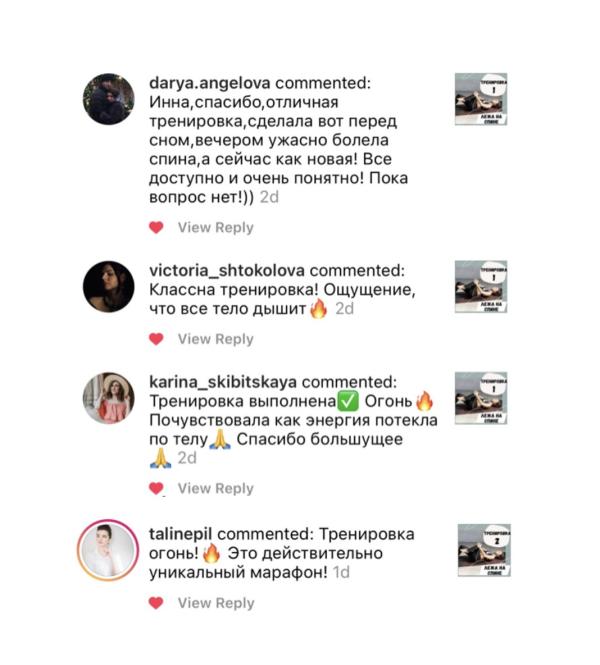The width and height of the screenshot is (600, 665).
Task: Click the talinepil username link
Action: click(x=181, y=534)
